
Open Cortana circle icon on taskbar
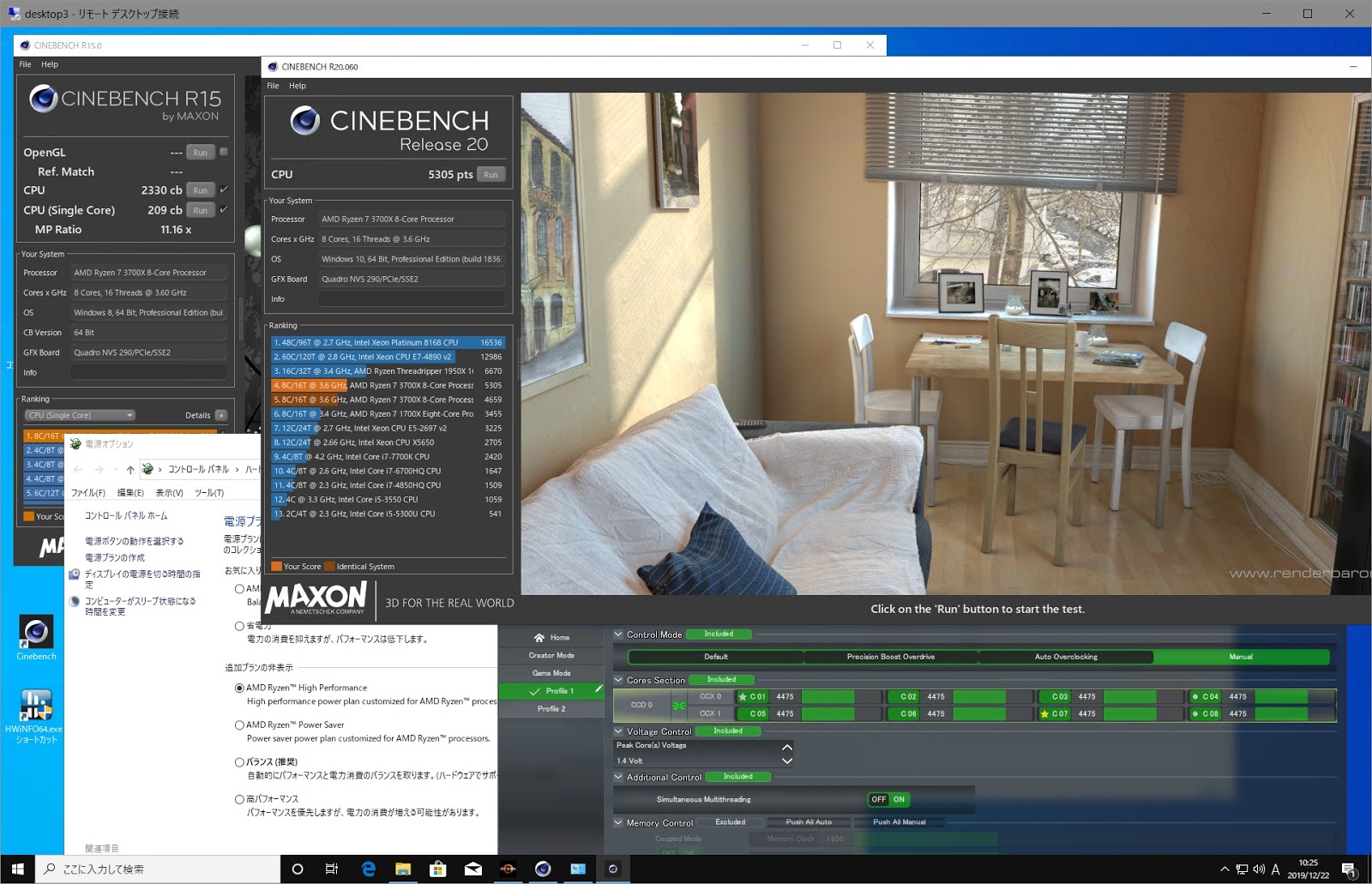(298, 869)
